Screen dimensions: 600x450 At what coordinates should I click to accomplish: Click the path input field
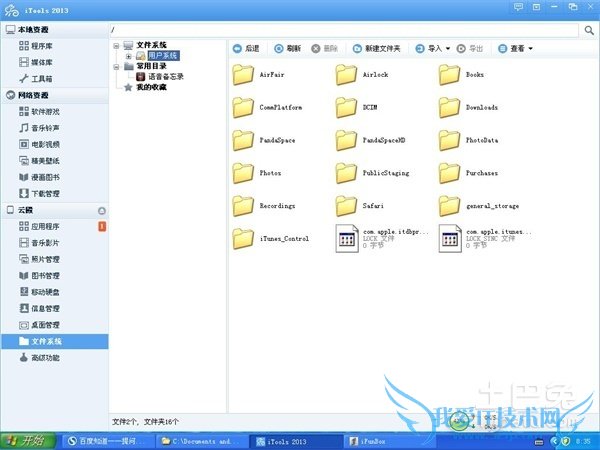(344, 30)
